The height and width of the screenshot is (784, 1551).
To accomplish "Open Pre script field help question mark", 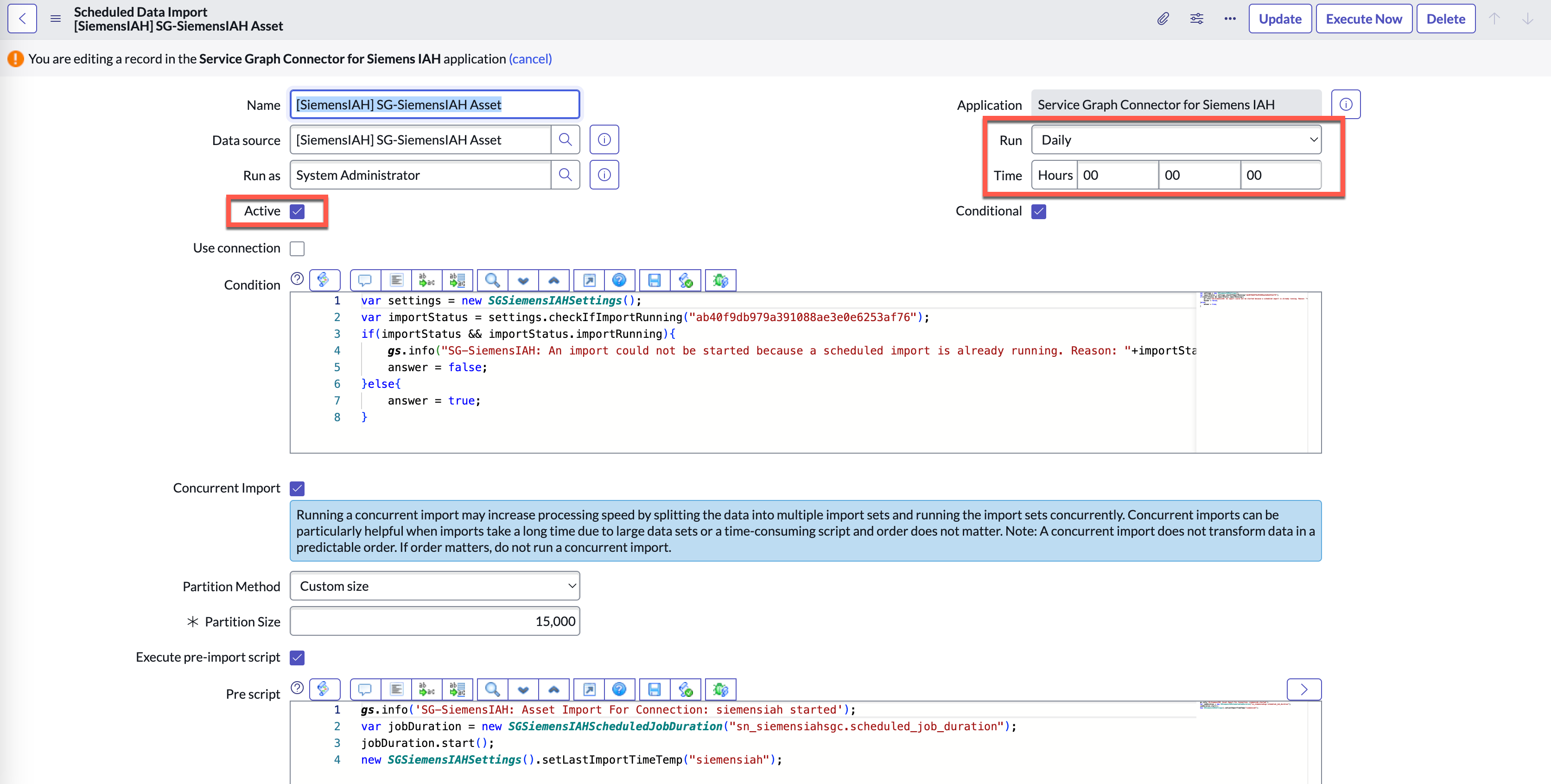I will pos(297,688).
